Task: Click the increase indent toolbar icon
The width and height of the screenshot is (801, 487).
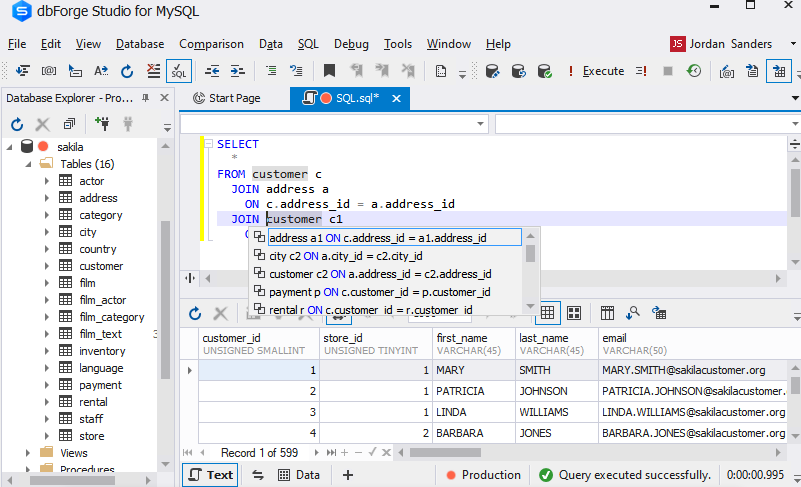Action: point(238,71)
